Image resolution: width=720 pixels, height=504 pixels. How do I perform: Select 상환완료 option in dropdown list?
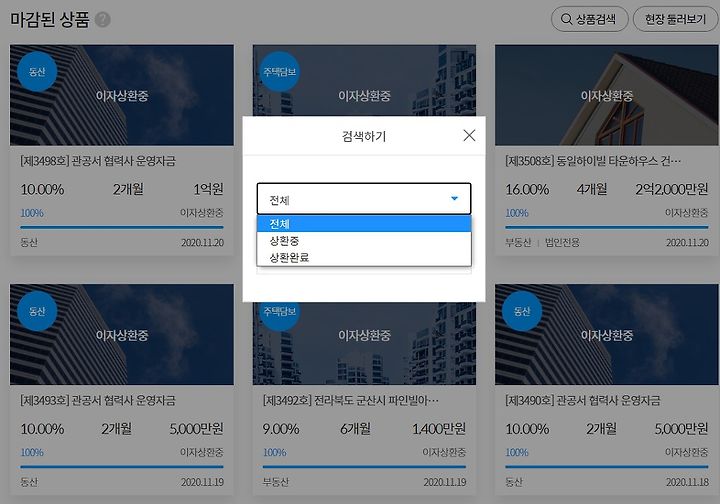[x=364, y=257]
